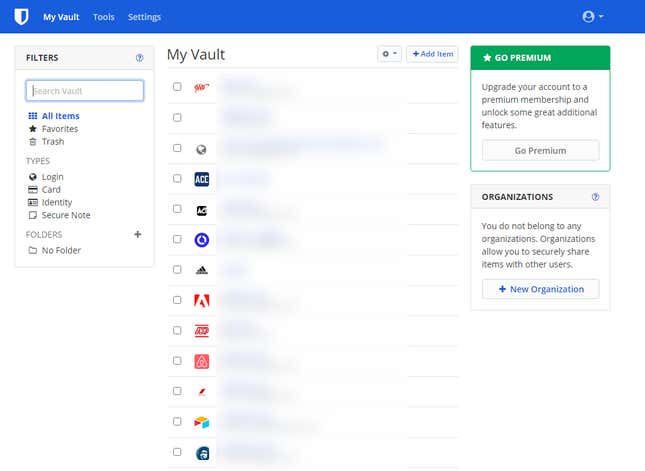Viewport: 645px width, 471px height.
Task: Check the Adobe item checkbox
Action: click(177, 300)
